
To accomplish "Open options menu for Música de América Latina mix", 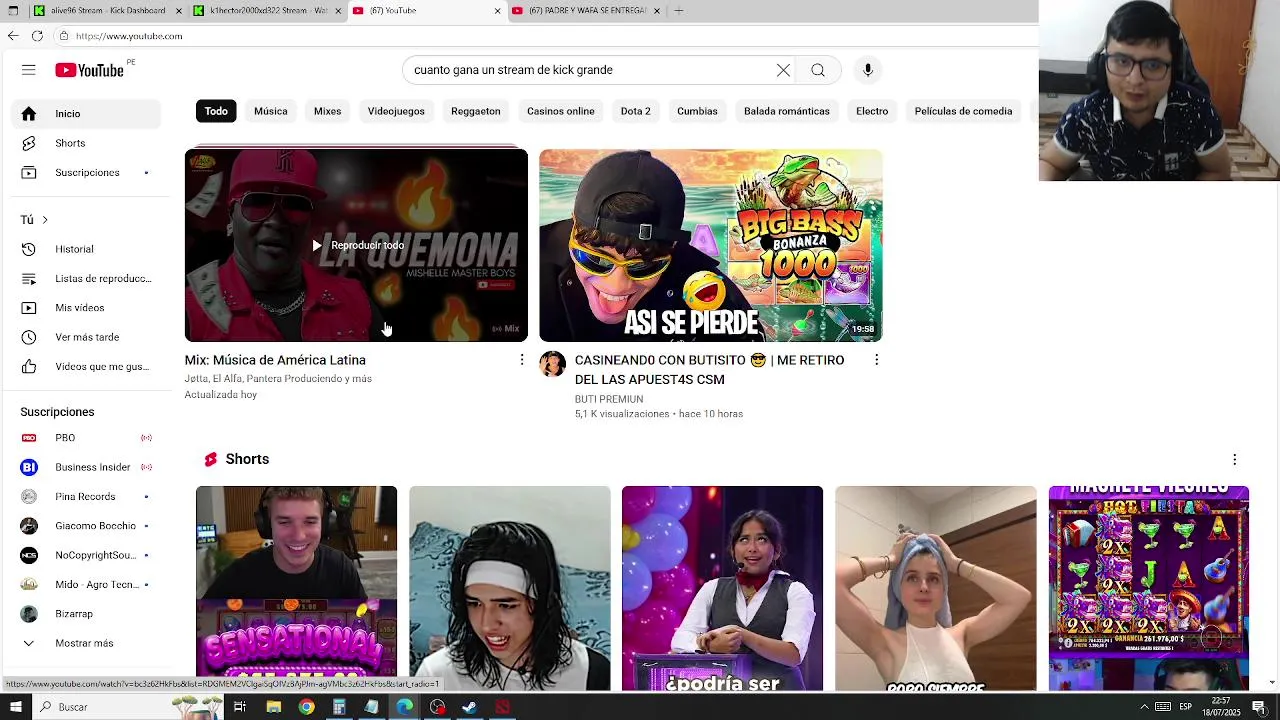I will 521,359.
